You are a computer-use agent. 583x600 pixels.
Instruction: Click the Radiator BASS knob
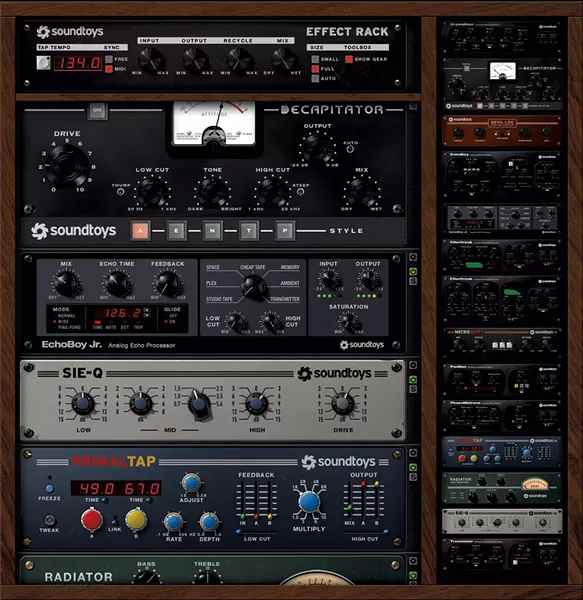point(147,577)
